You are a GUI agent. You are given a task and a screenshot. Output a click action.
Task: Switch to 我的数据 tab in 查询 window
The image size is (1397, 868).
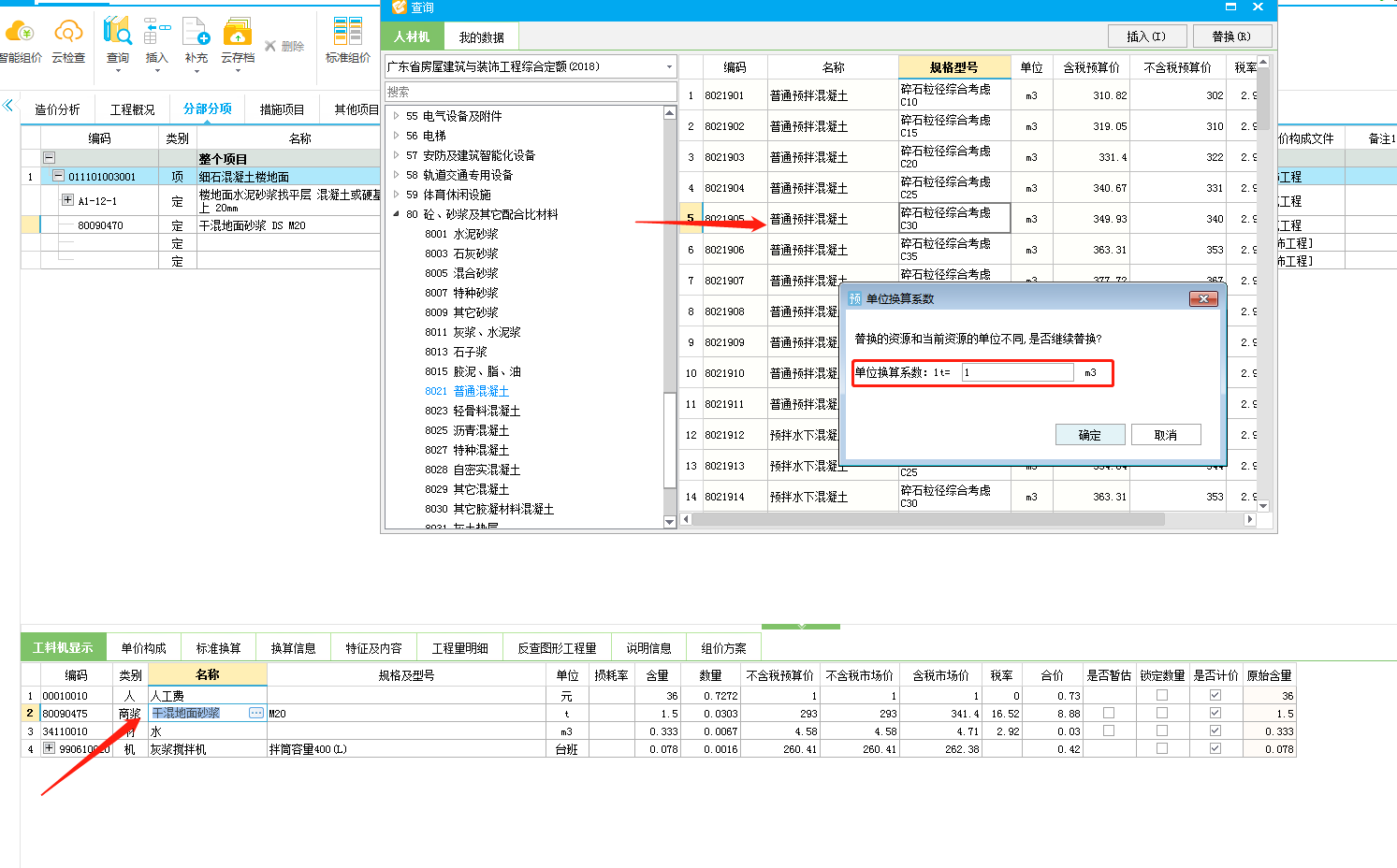[481, 36]
